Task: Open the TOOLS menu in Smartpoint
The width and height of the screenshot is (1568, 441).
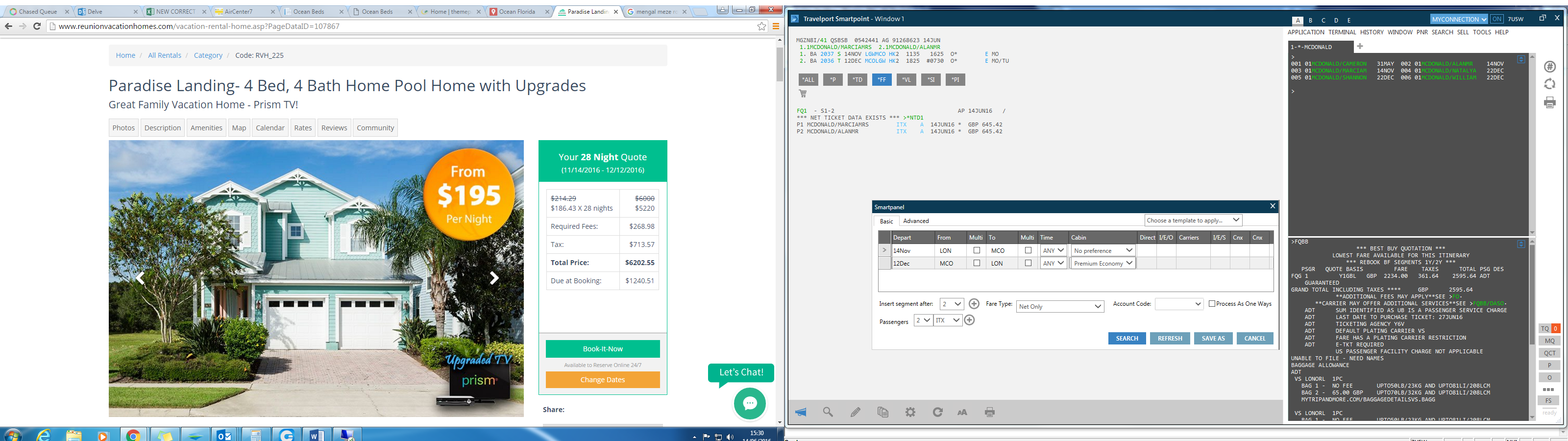Action: tap(1482, 32)
